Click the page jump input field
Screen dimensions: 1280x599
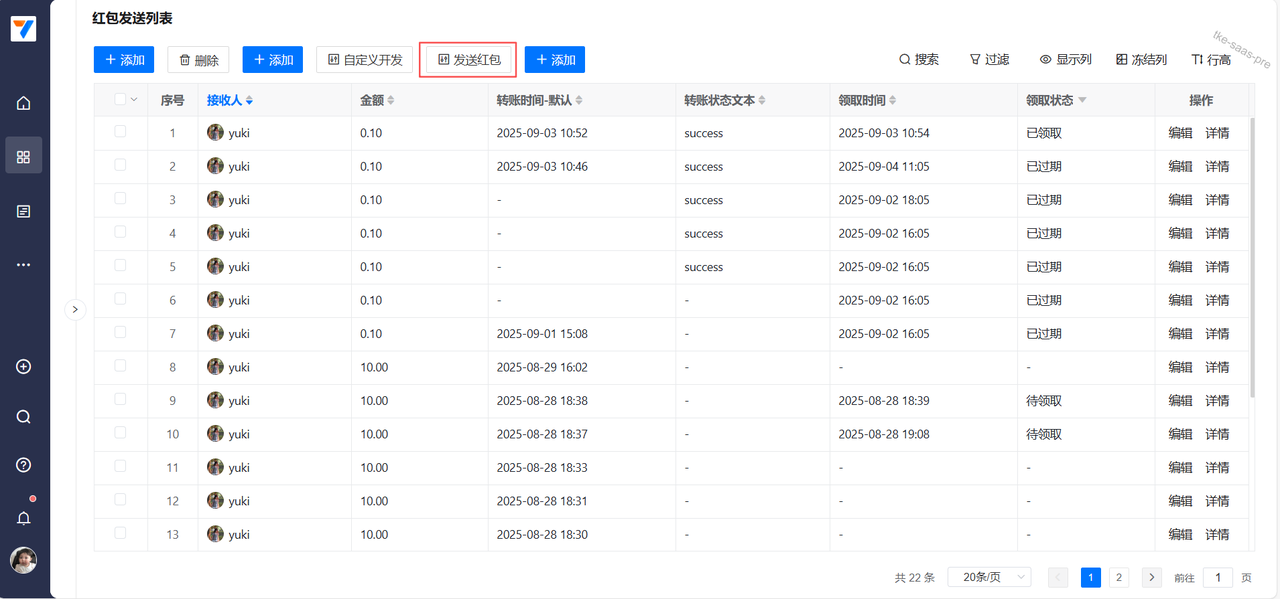(1217, 577)
